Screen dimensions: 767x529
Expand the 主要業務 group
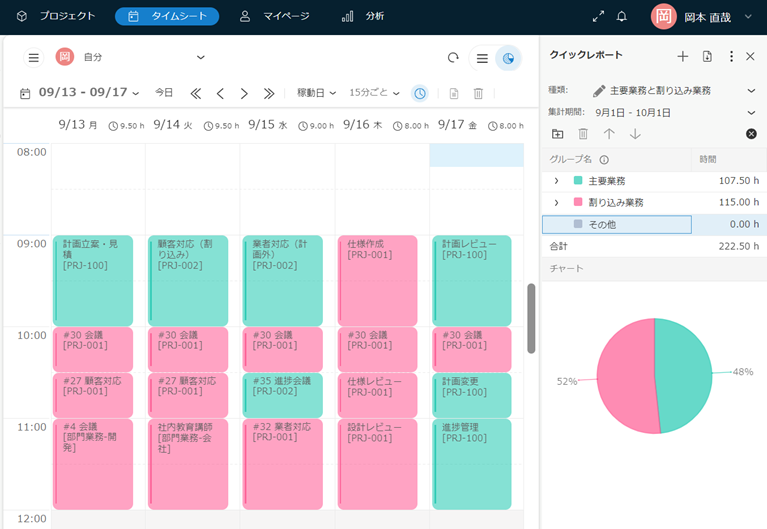(x=556, y=181)
